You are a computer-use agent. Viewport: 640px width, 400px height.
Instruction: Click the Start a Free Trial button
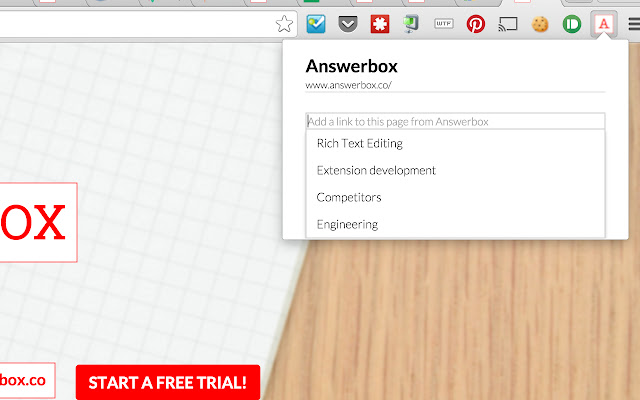(168, 382)
